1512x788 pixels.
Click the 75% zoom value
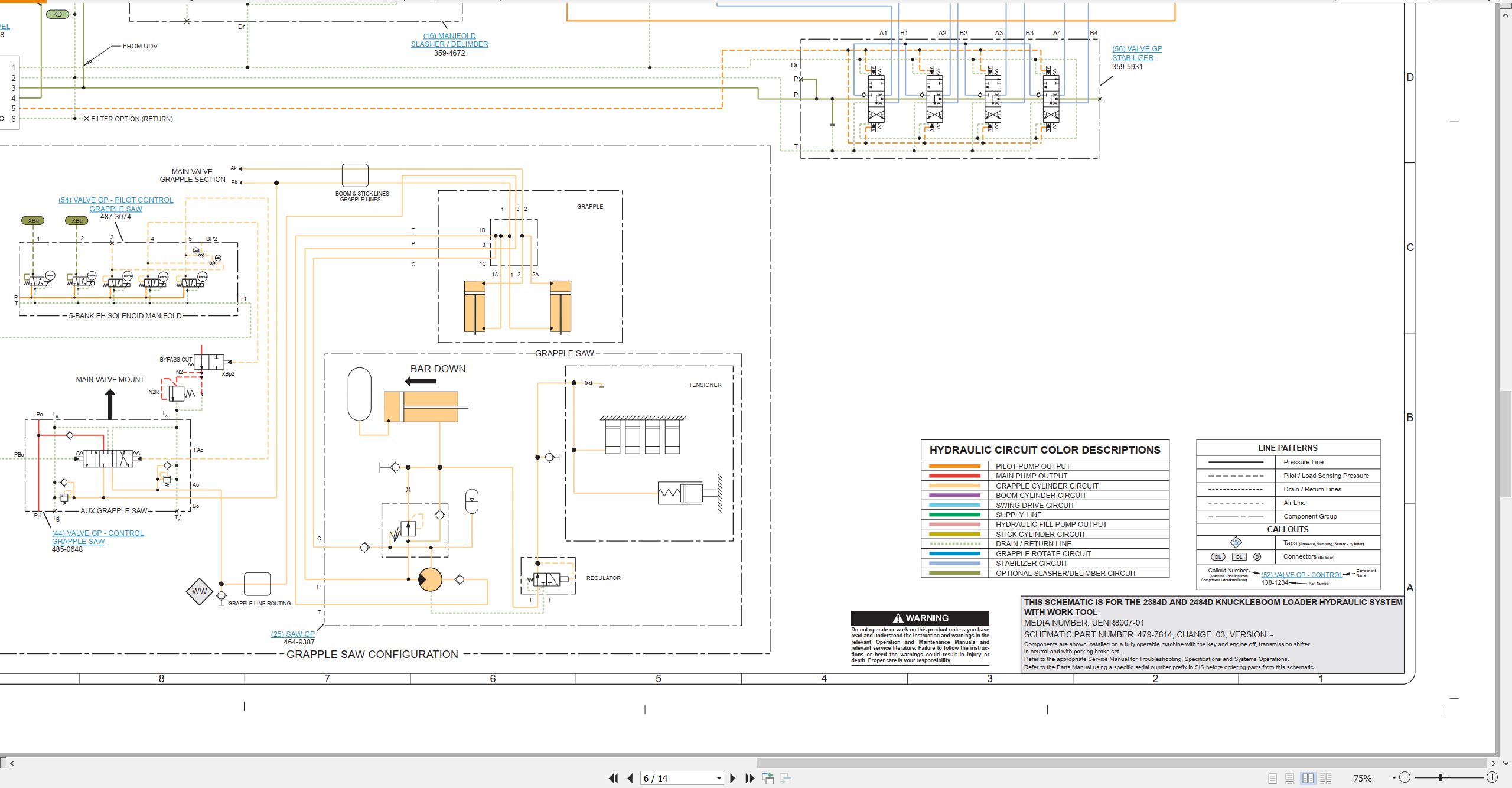(x=1363, y=778)
